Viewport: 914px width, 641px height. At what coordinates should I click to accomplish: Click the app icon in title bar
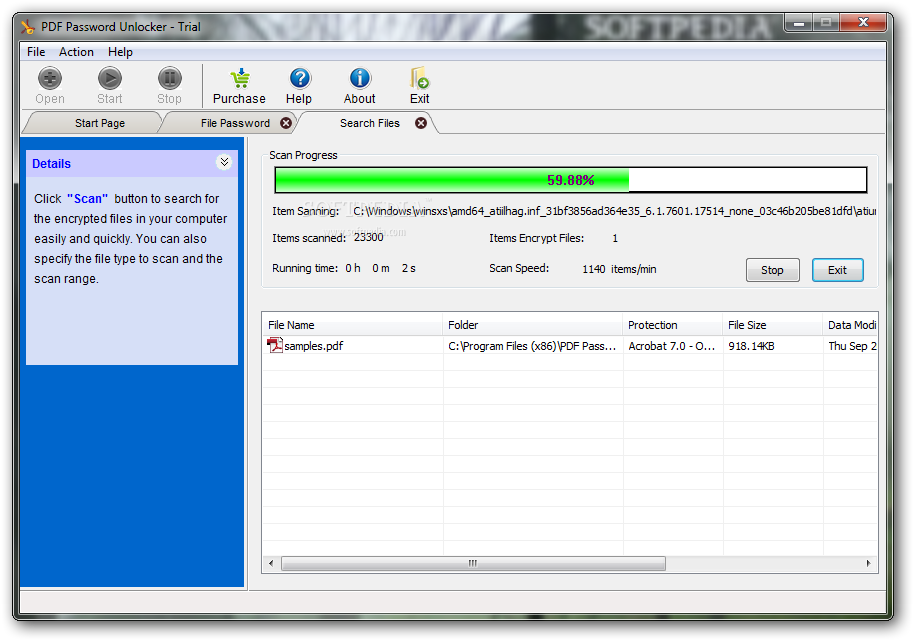tap(28, 27)
